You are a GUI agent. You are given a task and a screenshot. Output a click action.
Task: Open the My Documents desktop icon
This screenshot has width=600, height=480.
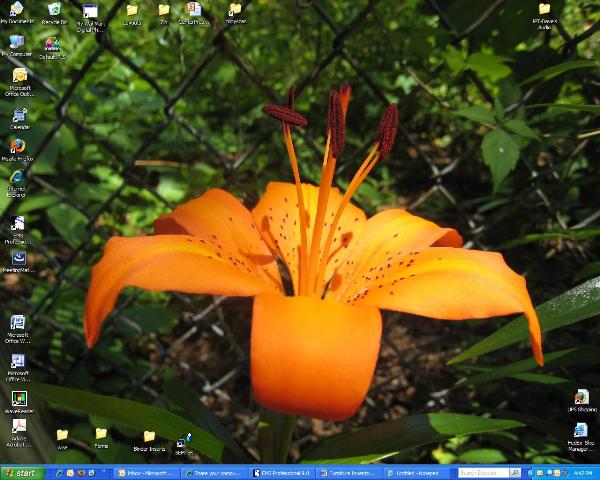coord(17,12)
